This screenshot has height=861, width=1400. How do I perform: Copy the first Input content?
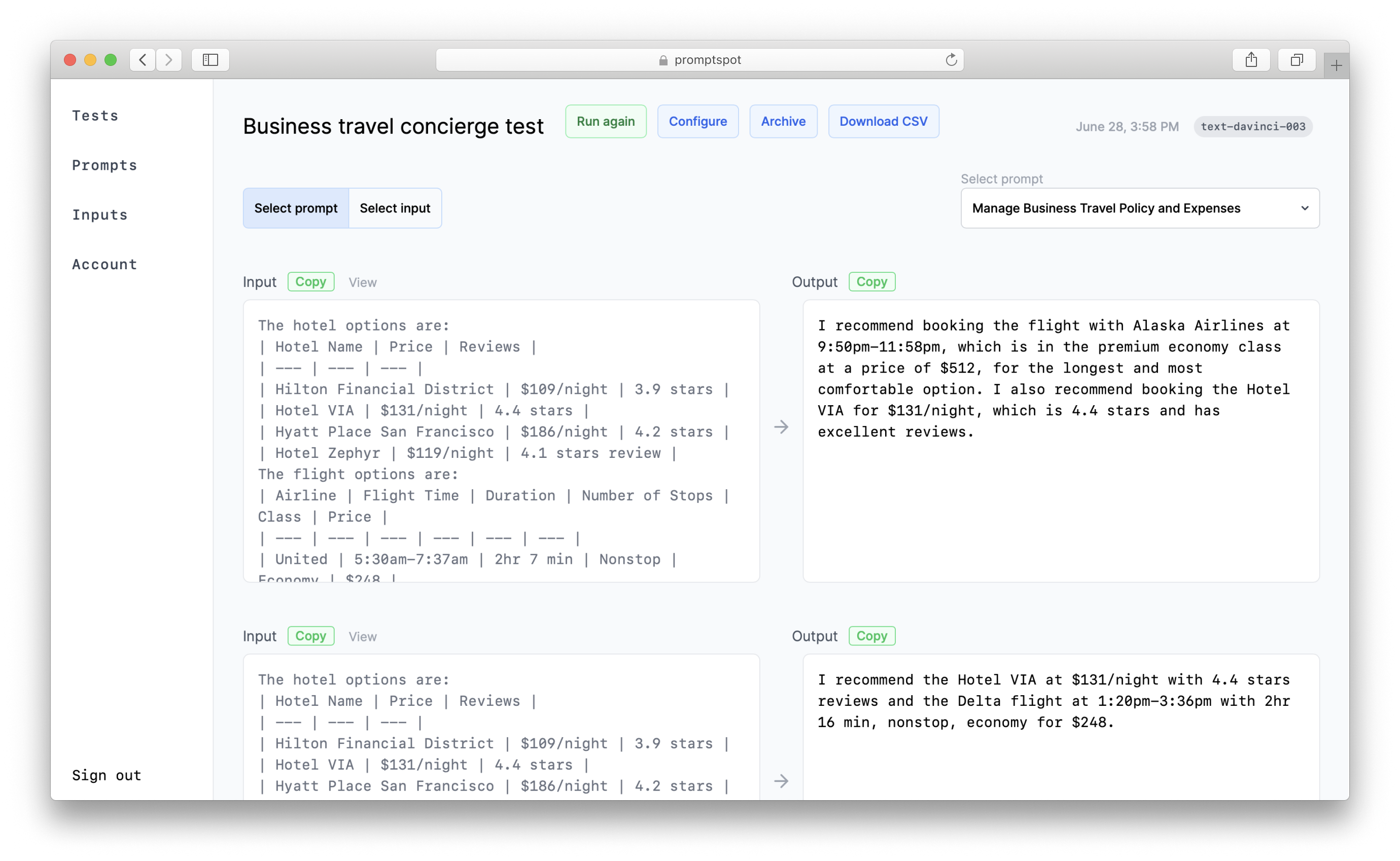click(x=310, y=282)
